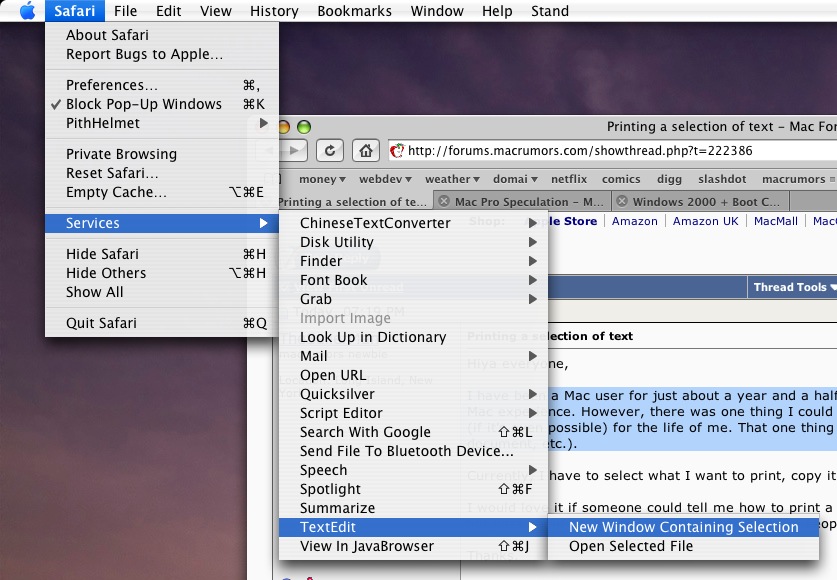Image resolution: width=837 pixels, height=580 pixels.
Task: Select Send File To Bluetooth Device
Action: point(414,451)
